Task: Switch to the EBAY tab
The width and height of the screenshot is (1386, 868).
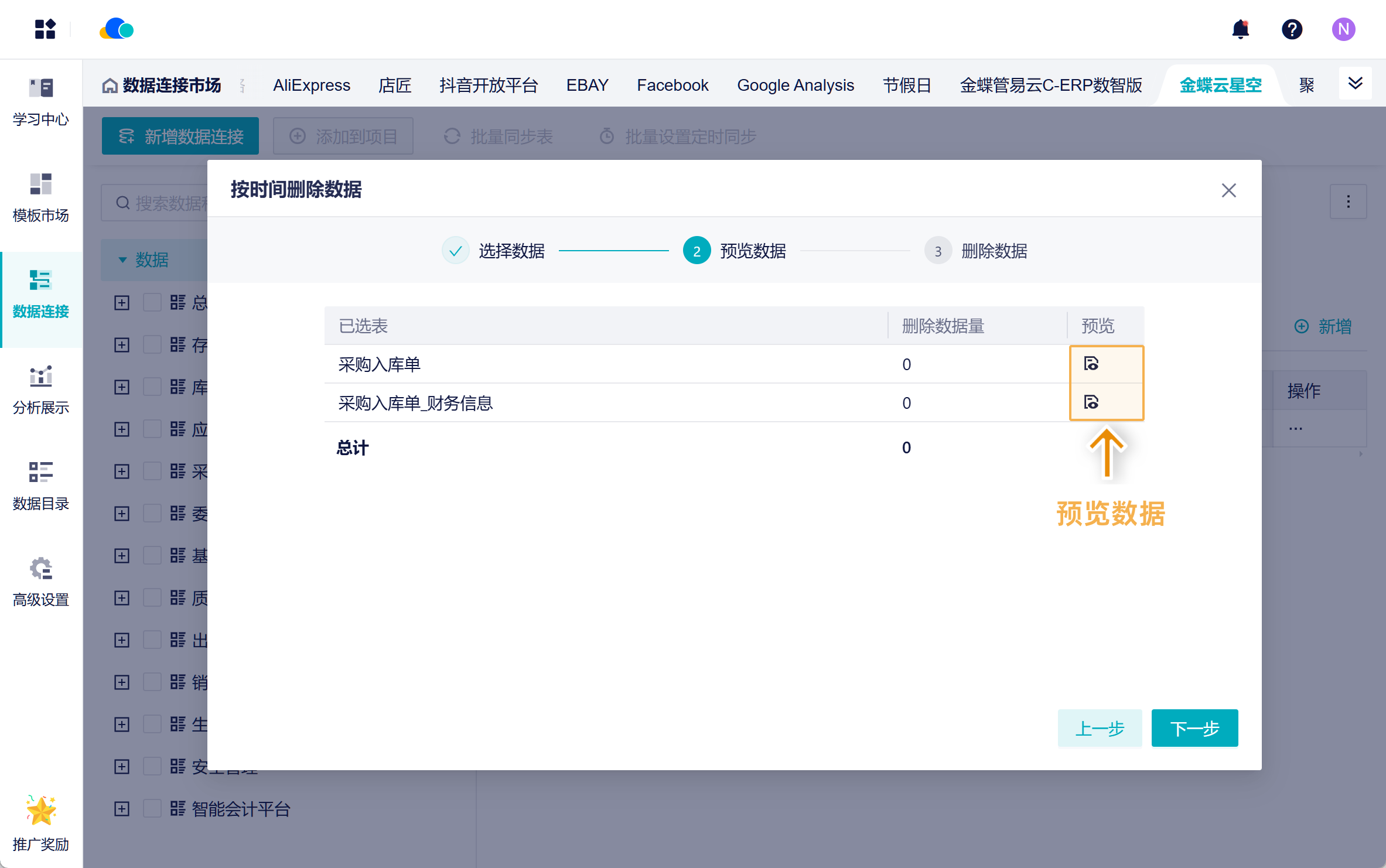Action: [587, 86]
